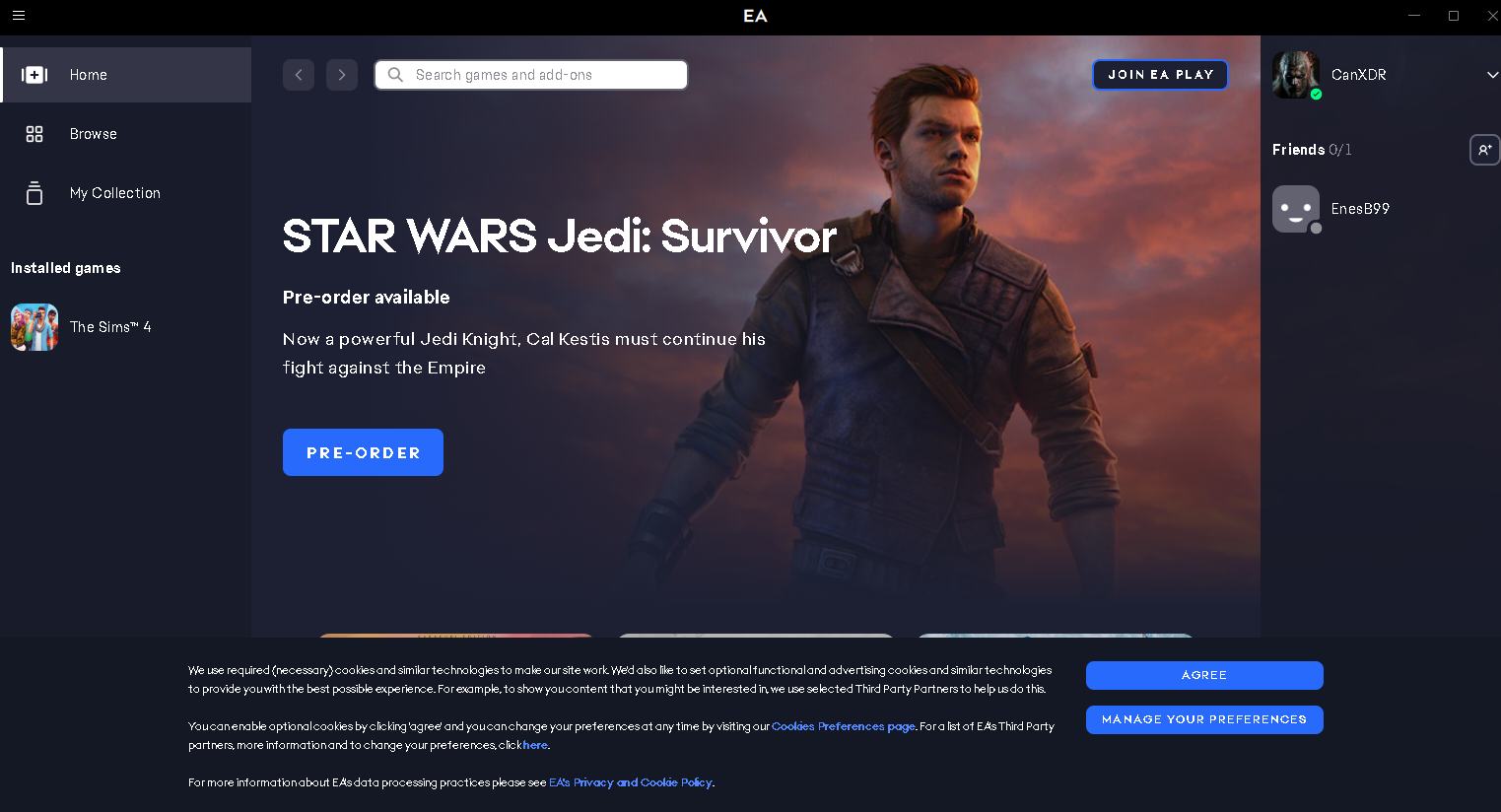The height and width of the screenshot is (812, 1501).
Task: Open the My Collection menu label
Action: 115,193
